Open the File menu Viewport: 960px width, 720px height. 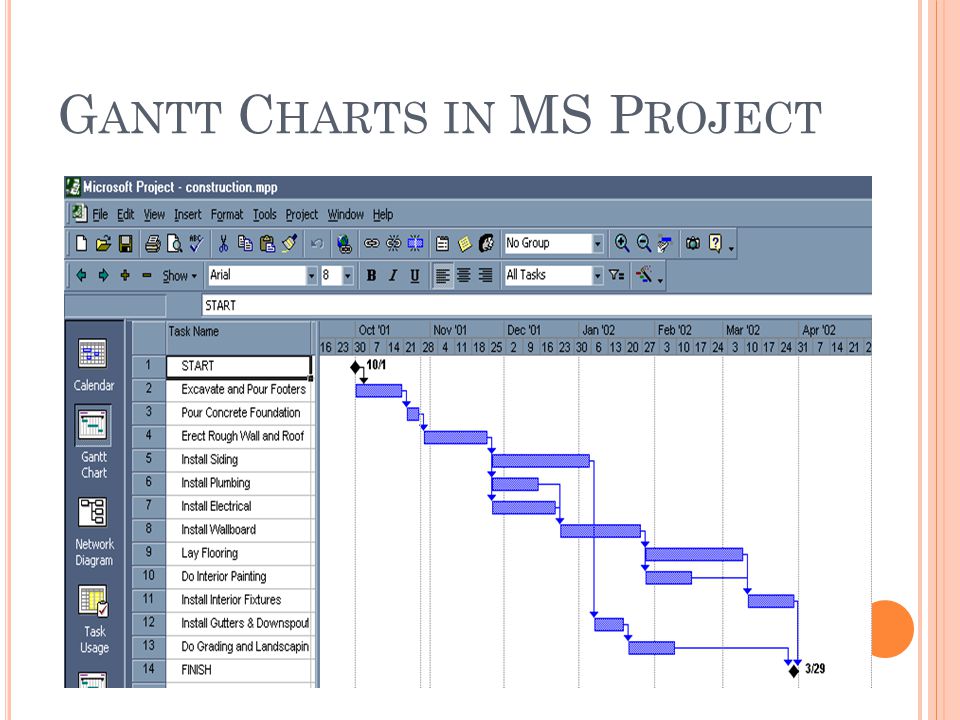point(100,214)
